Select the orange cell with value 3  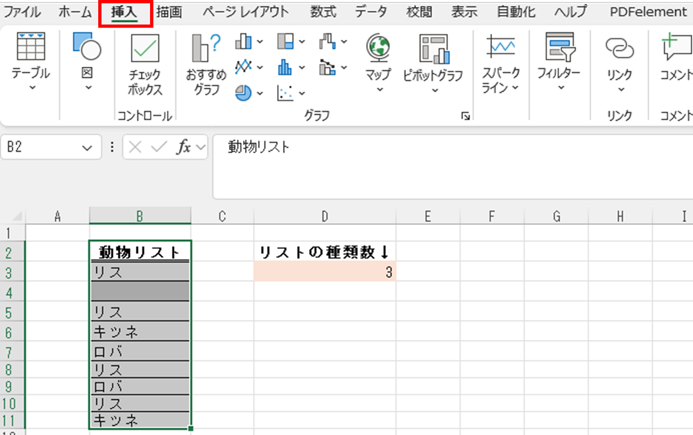(324, 272)
